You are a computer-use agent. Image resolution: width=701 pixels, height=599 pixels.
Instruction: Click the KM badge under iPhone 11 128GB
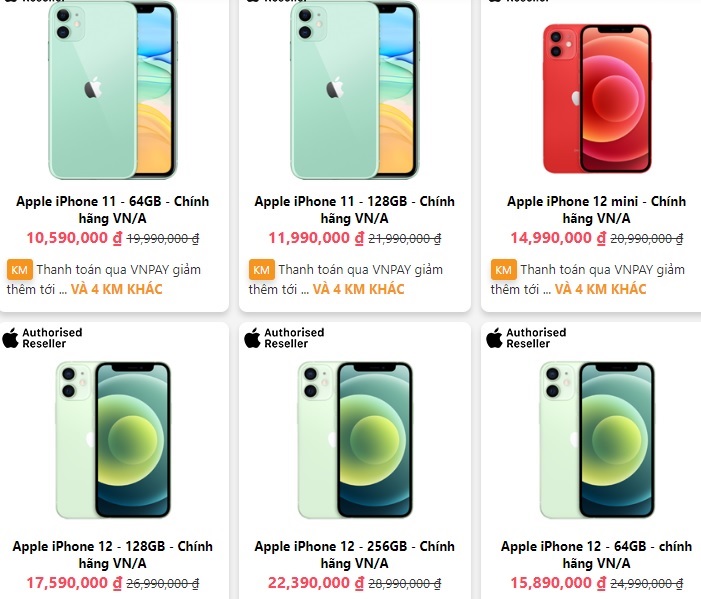(x=262, y=270)
